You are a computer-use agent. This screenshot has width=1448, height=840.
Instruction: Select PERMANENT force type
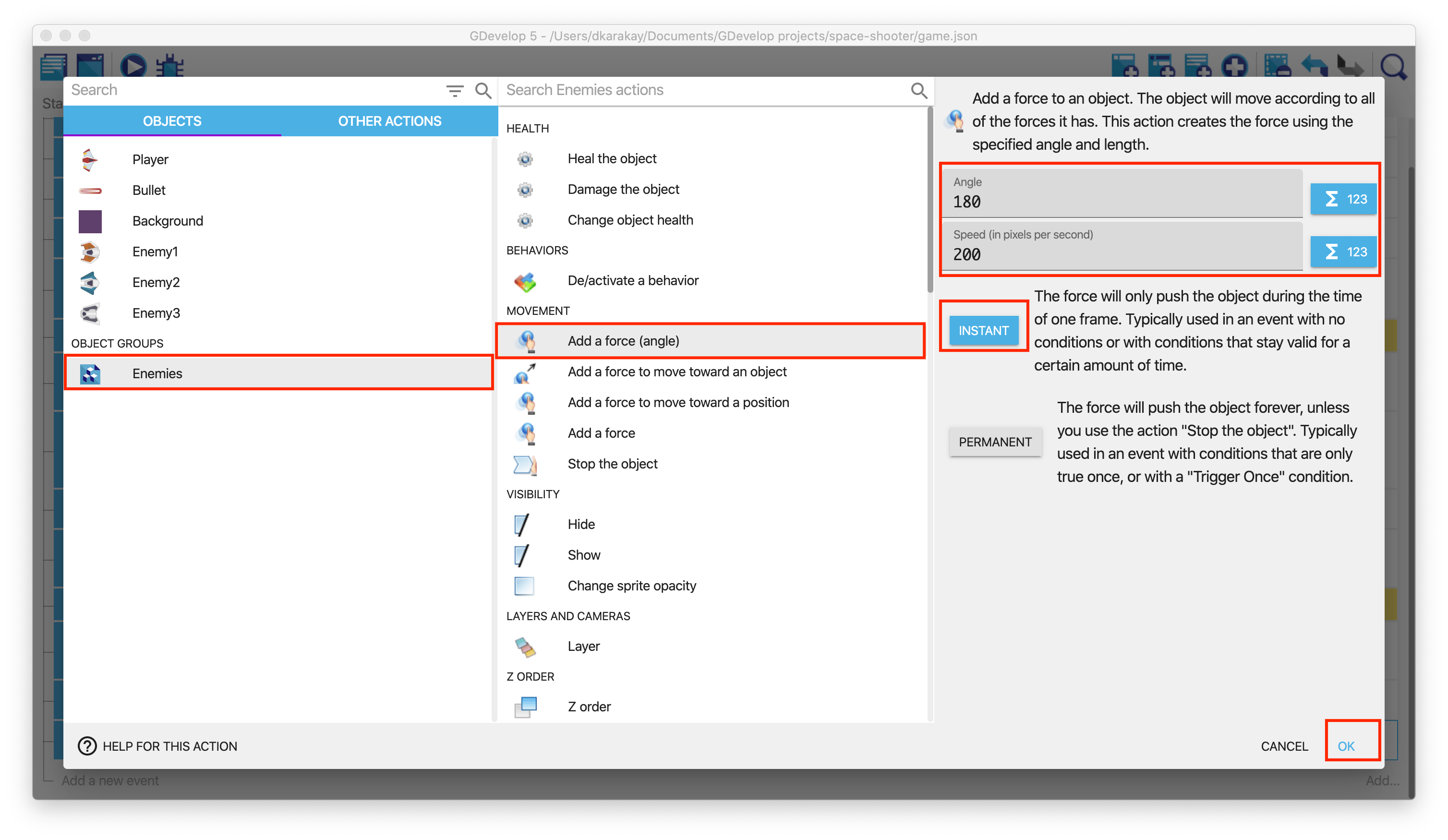[x=995, y=442]
